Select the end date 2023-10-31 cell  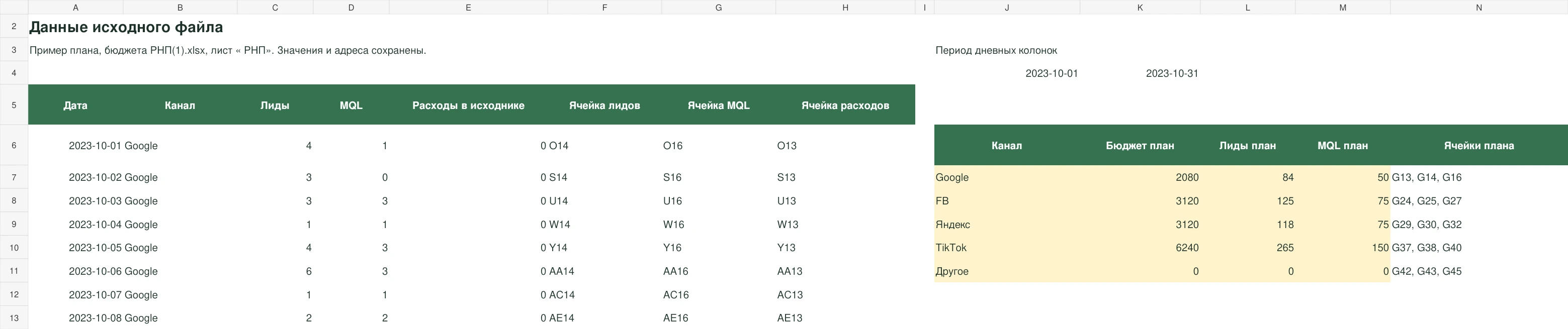[1140, 73]
